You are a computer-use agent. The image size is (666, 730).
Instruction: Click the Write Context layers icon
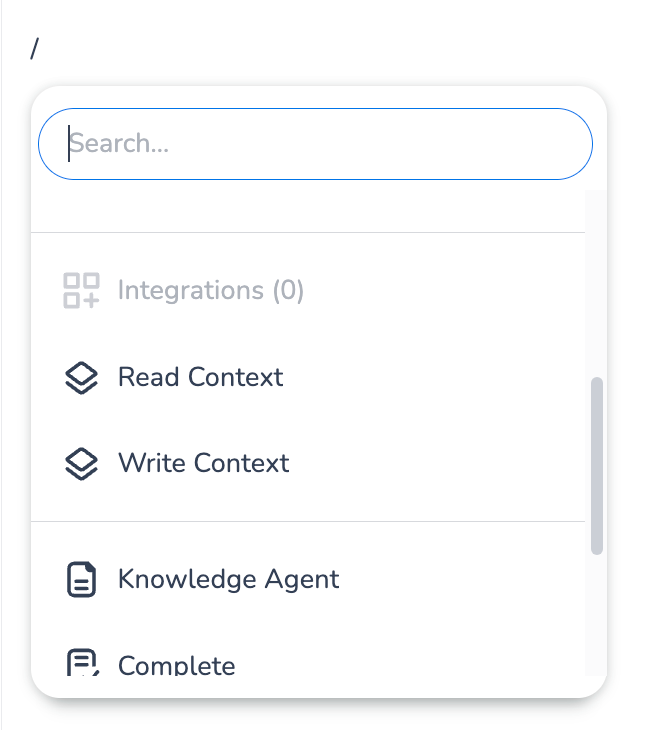pos(81,464)
